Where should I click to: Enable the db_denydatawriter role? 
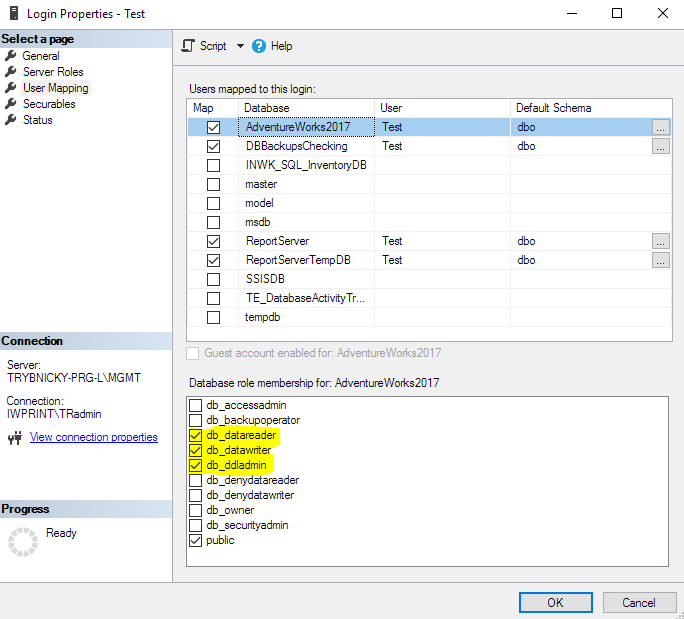pos(195,496)
